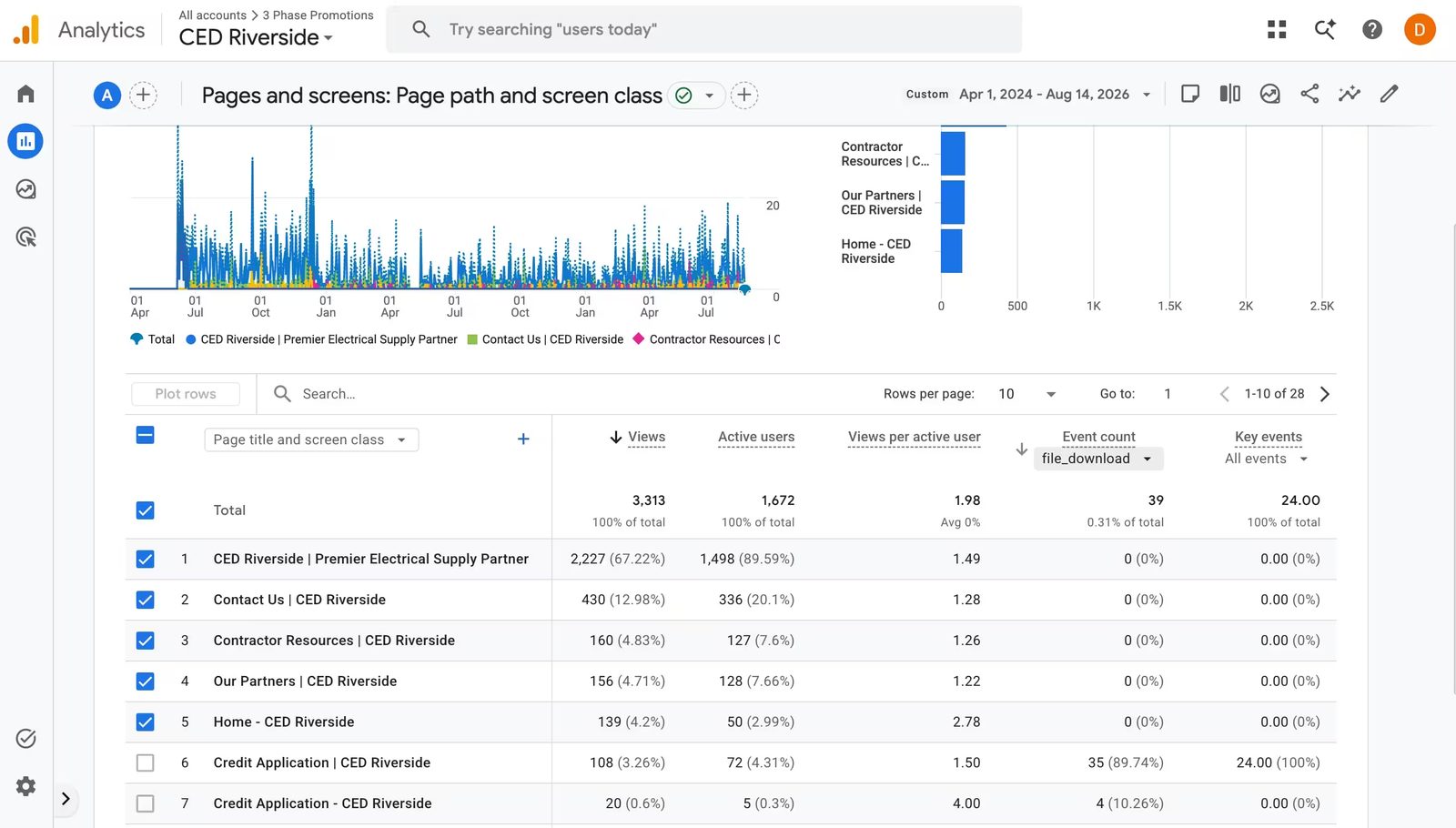Toggle Total series in chart legend
Screen dimensions: 1456x828
pos(153,339)
